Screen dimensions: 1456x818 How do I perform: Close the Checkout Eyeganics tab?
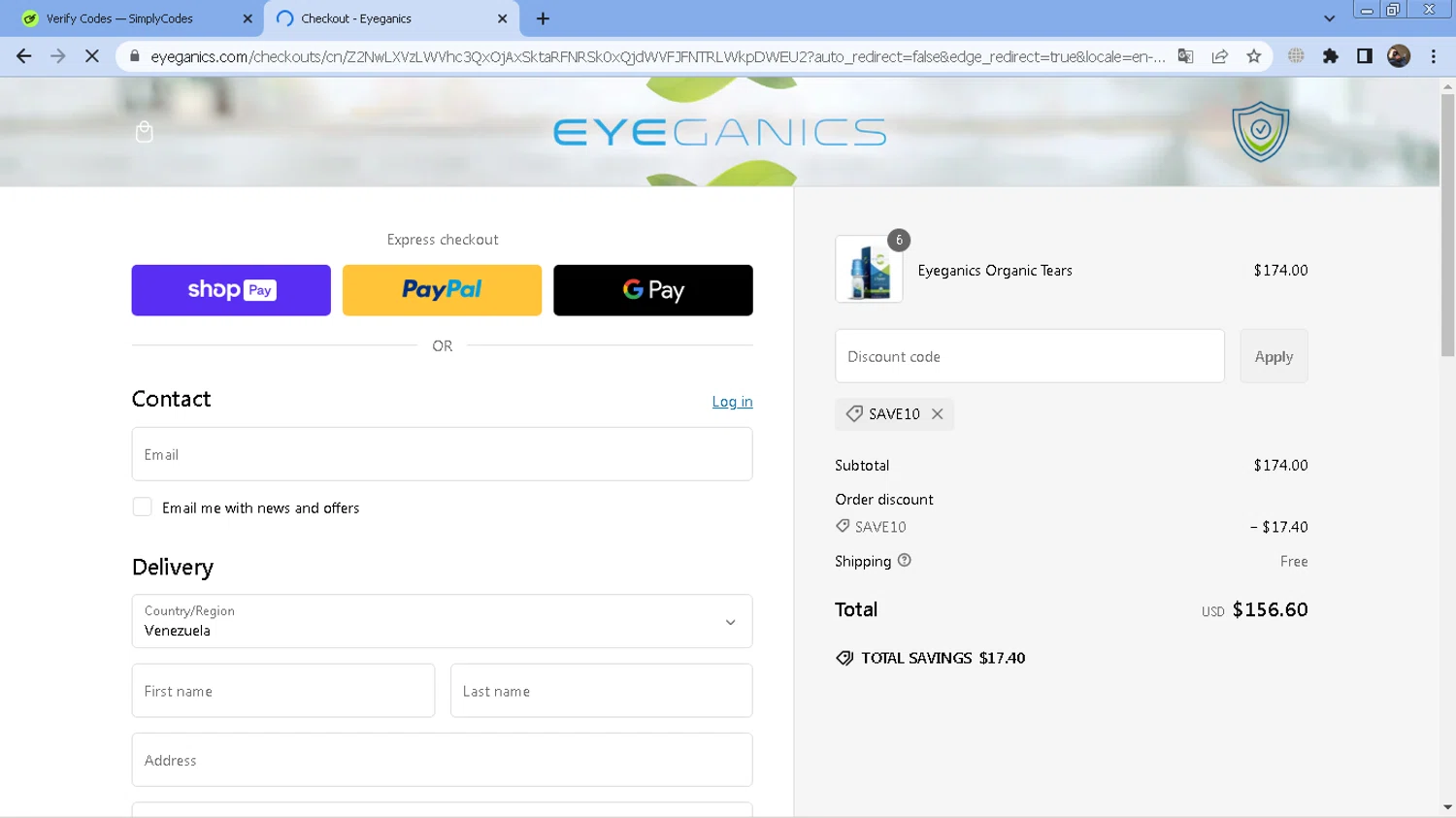503,18
